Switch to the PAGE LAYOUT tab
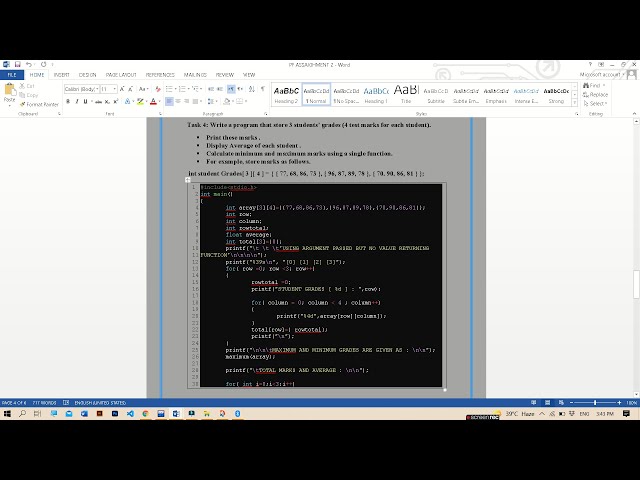The width and height of the screenshot is (640, 480). pos(121,75)
